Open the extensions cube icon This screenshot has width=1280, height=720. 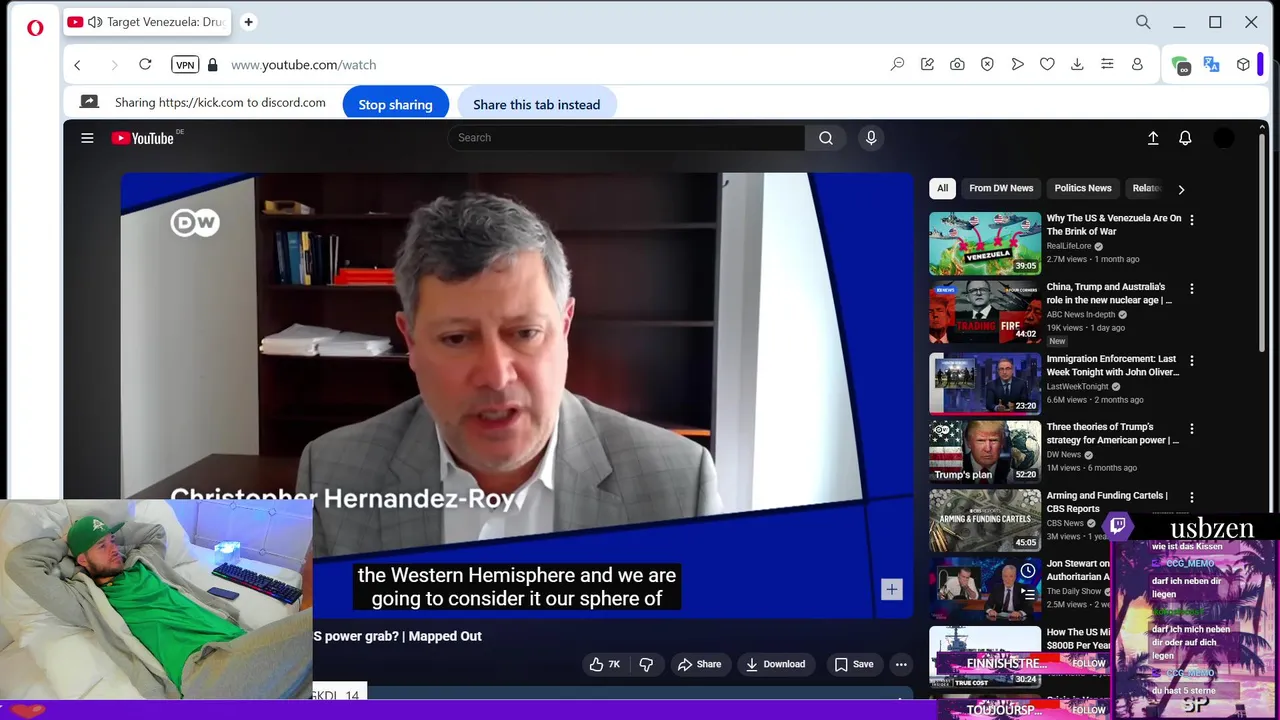click(1243, 64)
